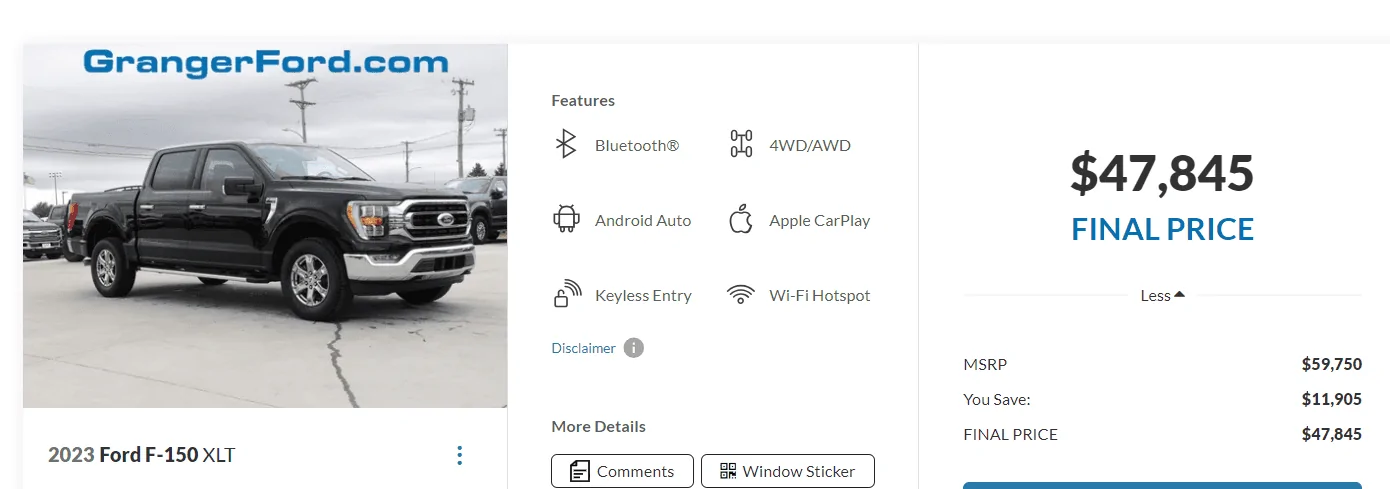Open the 2023 Ford F-150 XLT title
1390x489 pixels.
click(142, 455)
